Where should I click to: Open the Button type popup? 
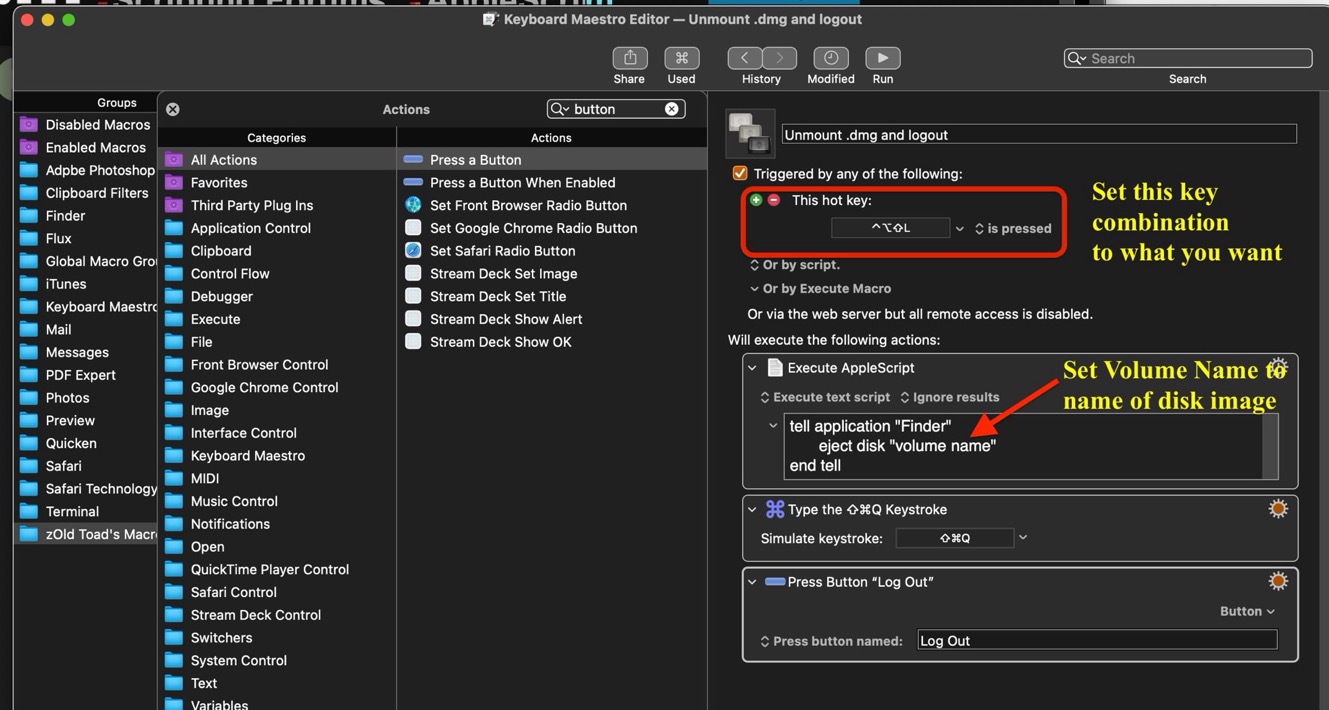1247,611
